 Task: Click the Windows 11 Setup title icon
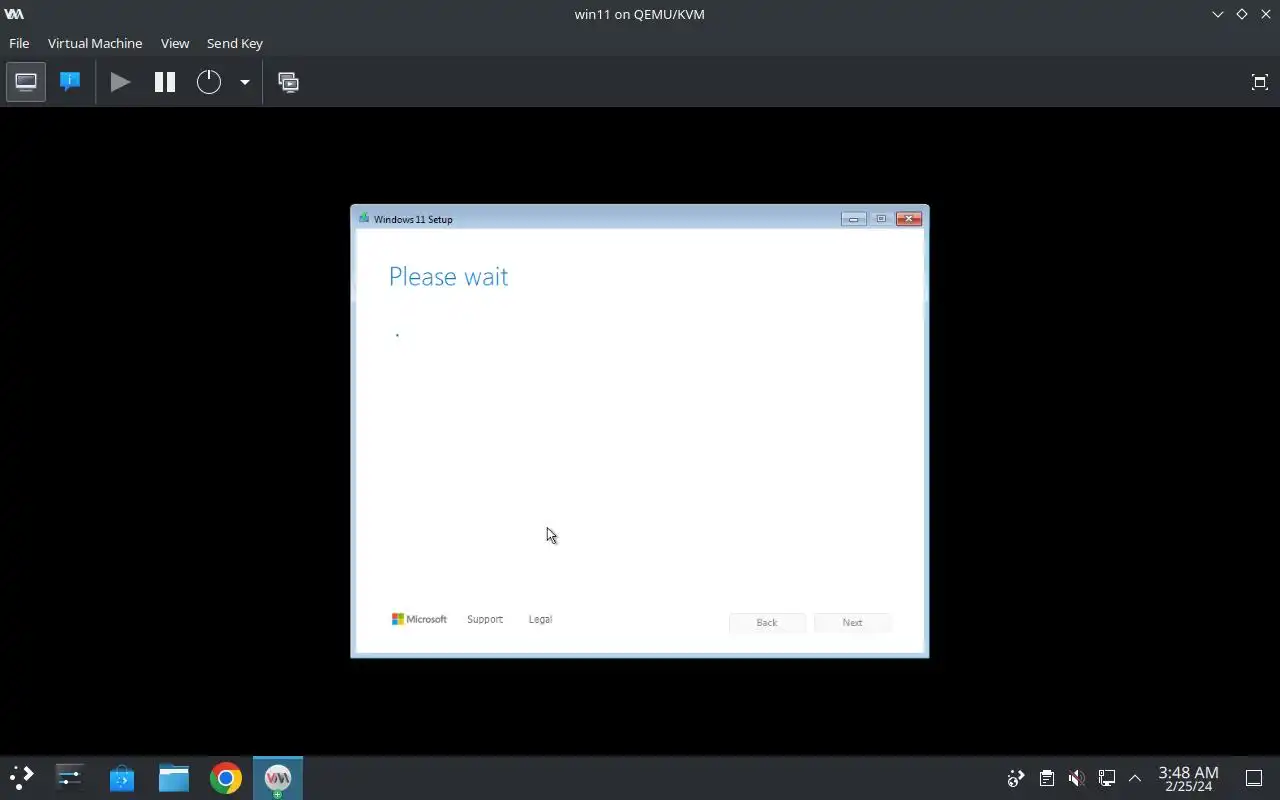coord(364,218)
